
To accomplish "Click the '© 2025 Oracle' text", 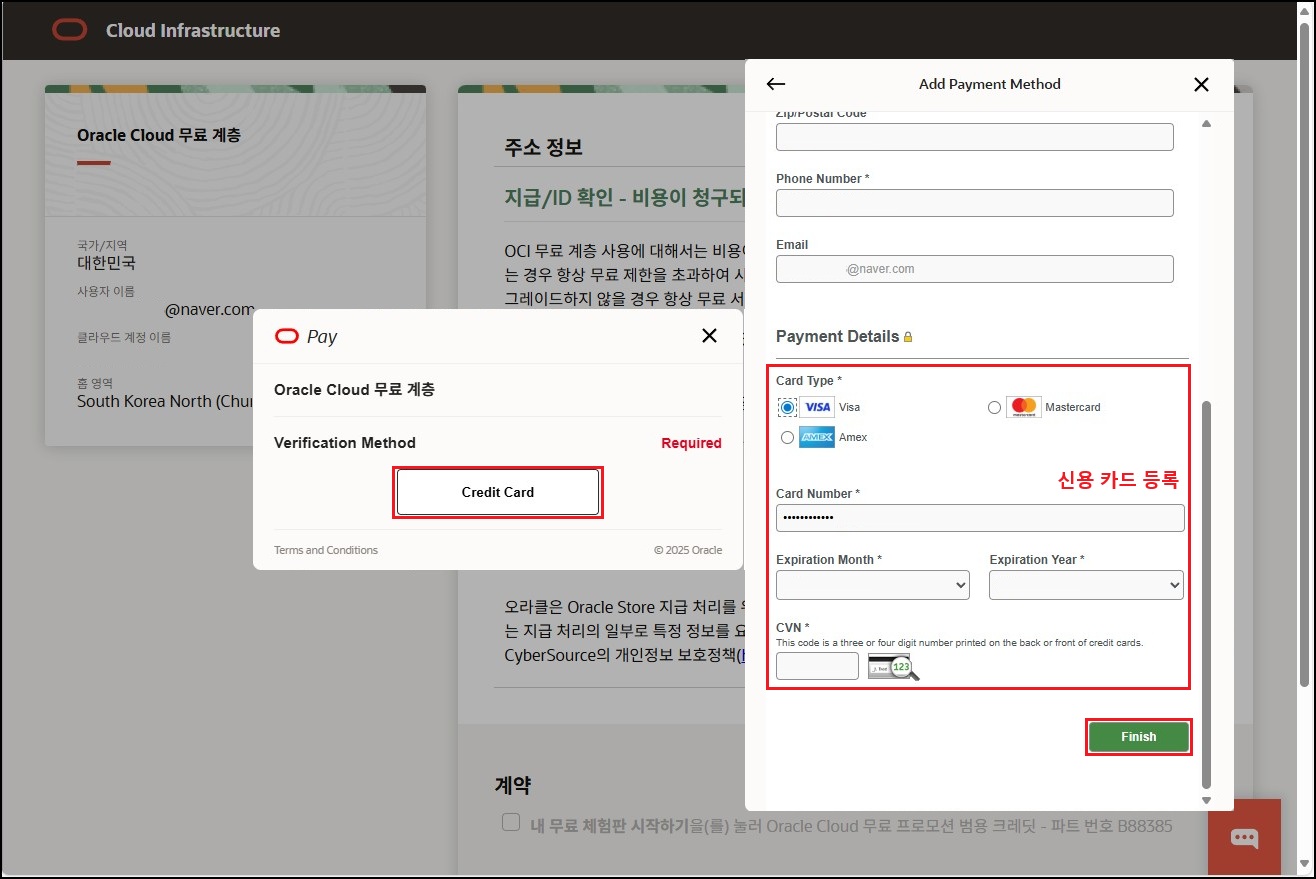I will pyautogui.click(x=688, y=550).
